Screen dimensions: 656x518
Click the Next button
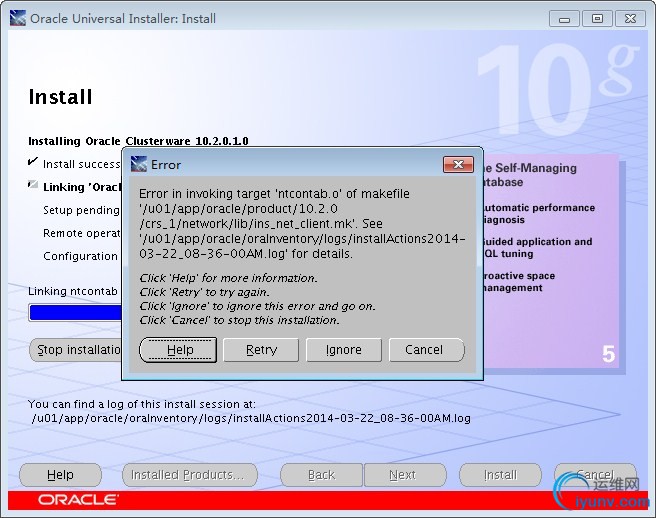pos(405,475)
